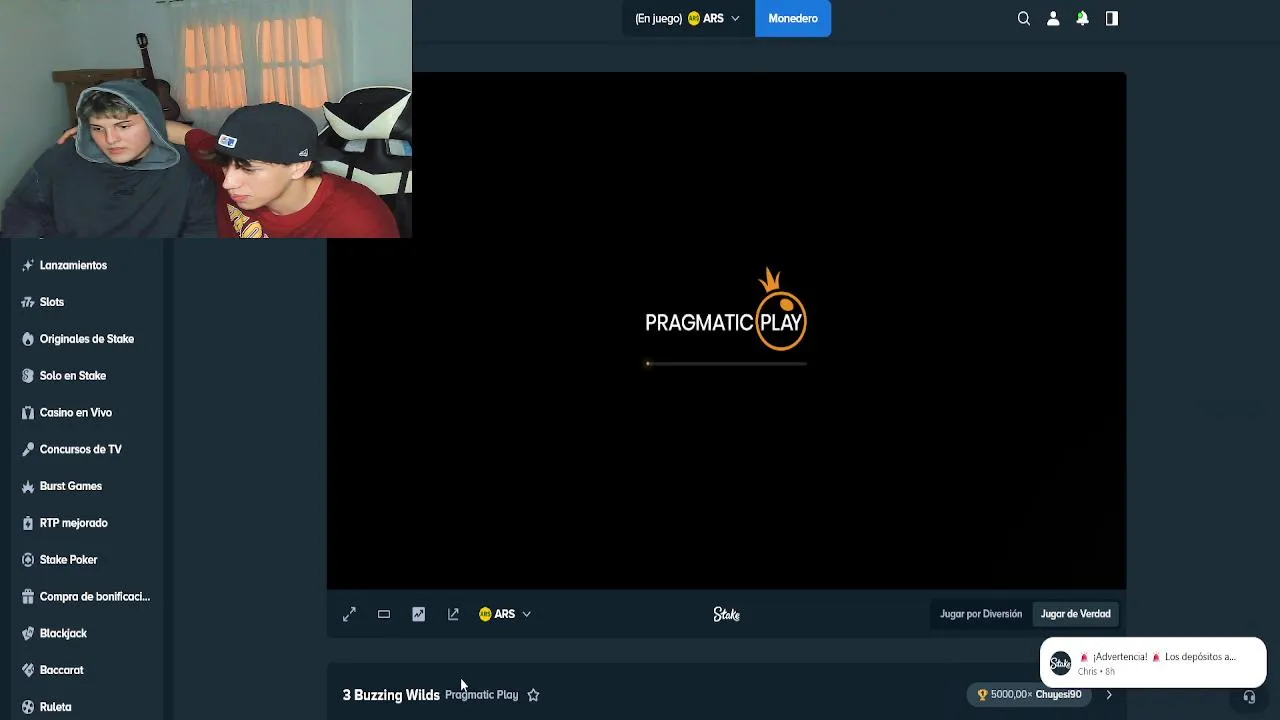Click the Originales de Stake flame icon

[28, 339]
